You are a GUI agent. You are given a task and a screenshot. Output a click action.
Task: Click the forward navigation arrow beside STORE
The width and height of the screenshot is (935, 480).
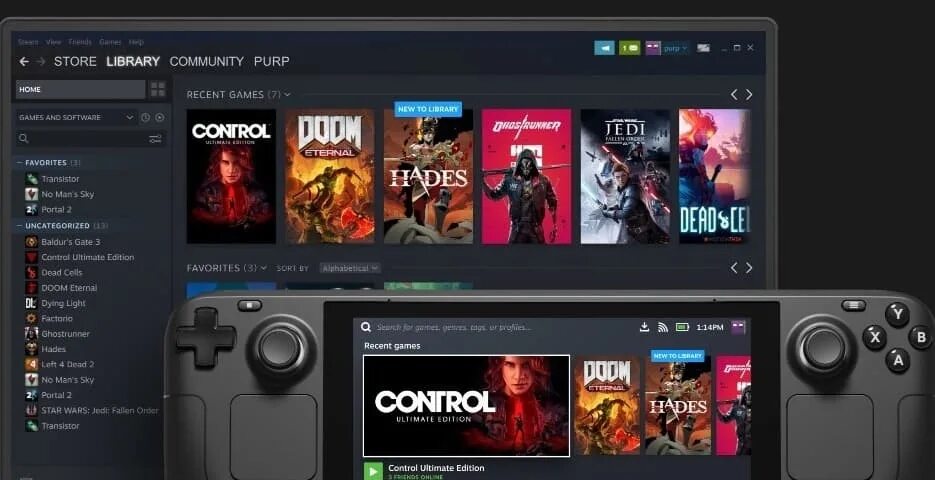[x=41, y=61]
